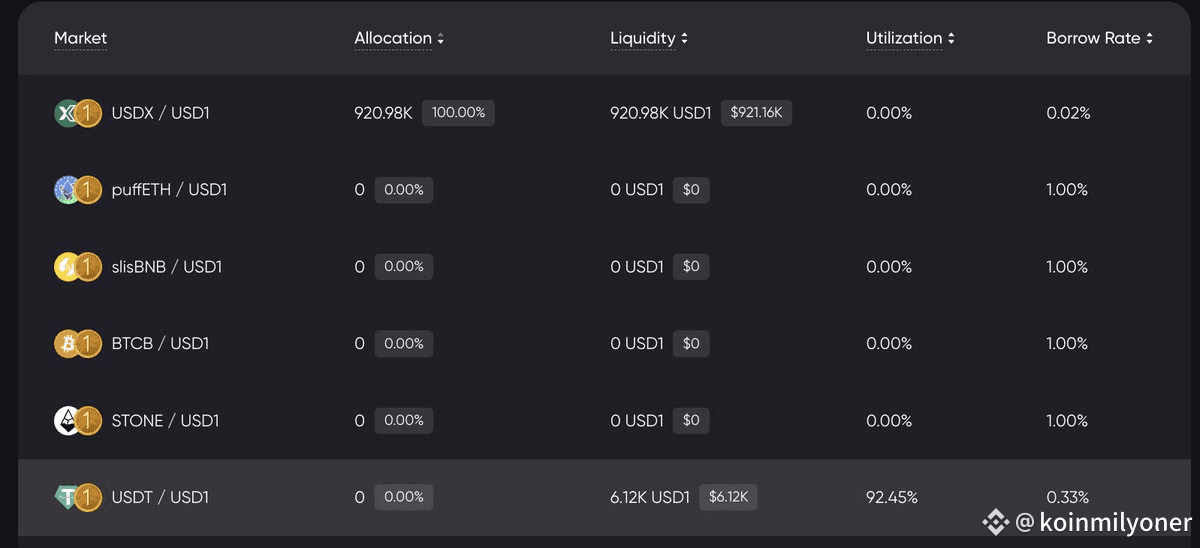Viewport: 1200px width, 548px height.
Task: Sort table by Allocation column arrows
Action: pos(441,39)
